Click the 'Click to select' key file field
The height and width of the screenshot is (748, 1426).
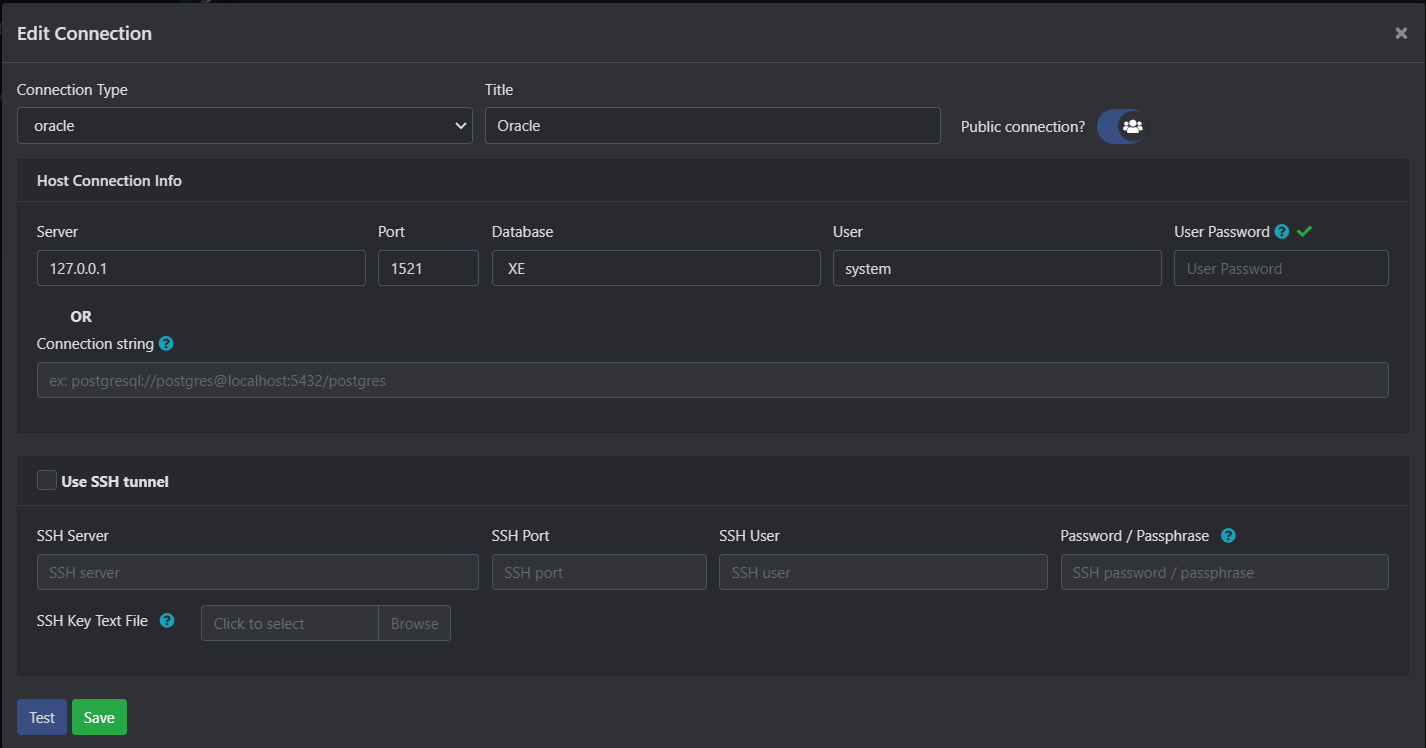(x=290, y=623)
